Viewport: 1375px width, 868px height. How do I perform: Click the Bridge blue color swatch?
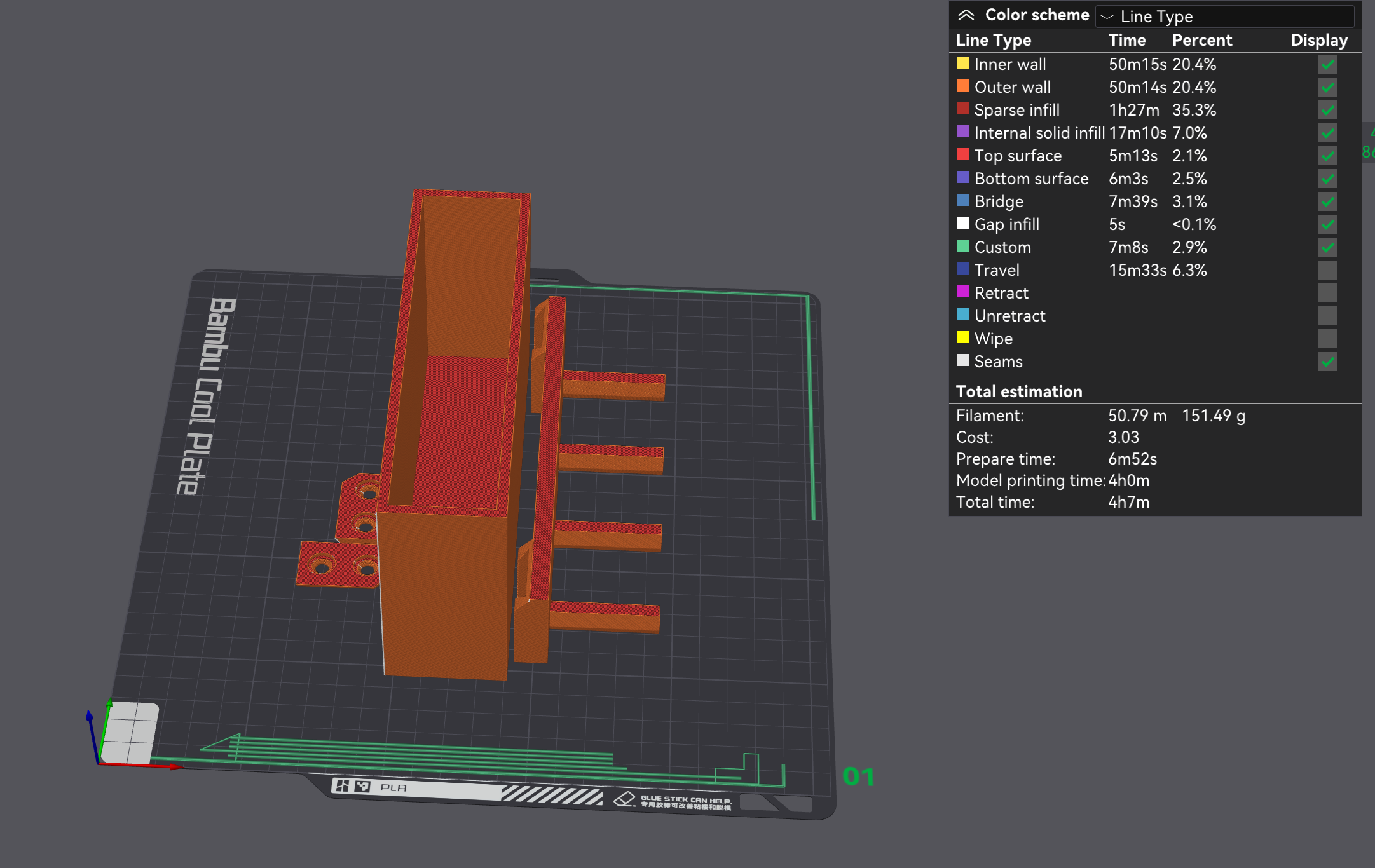coord(962,200)
